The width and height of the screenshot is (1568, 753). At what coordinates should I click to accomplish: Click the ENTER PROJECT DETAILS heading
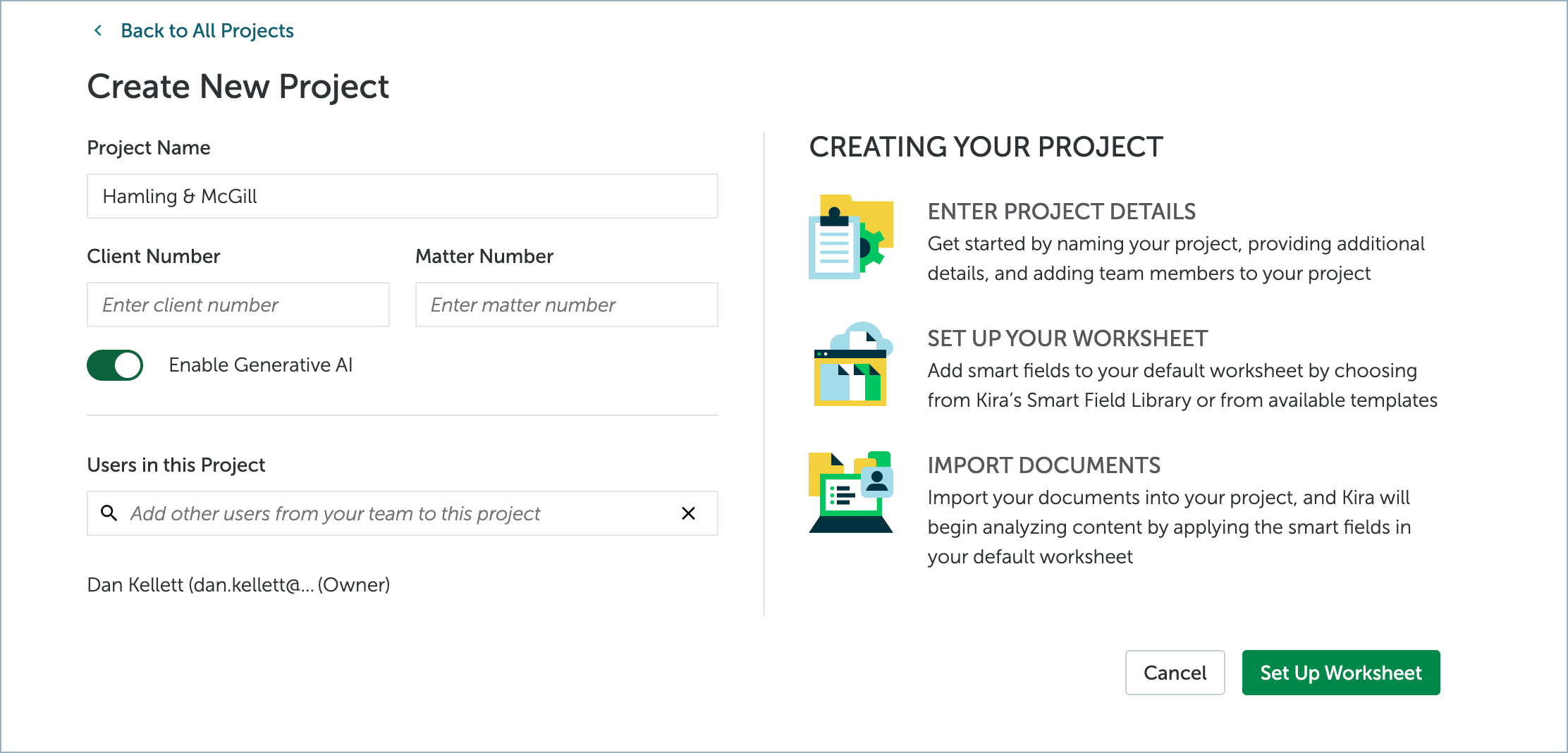[x=1061, y=212]
